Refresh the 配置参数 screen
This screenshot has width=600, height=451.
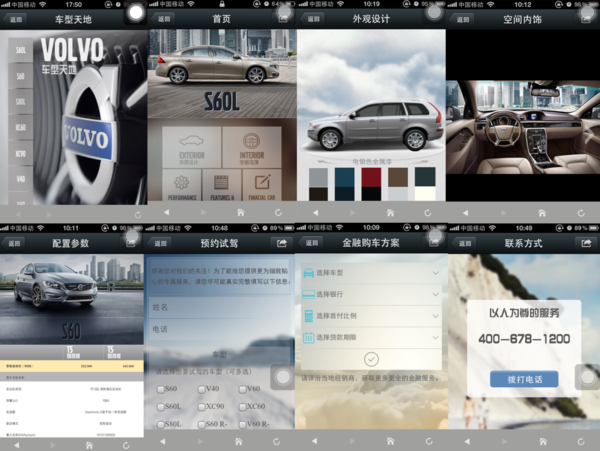[x=126, y=445]
